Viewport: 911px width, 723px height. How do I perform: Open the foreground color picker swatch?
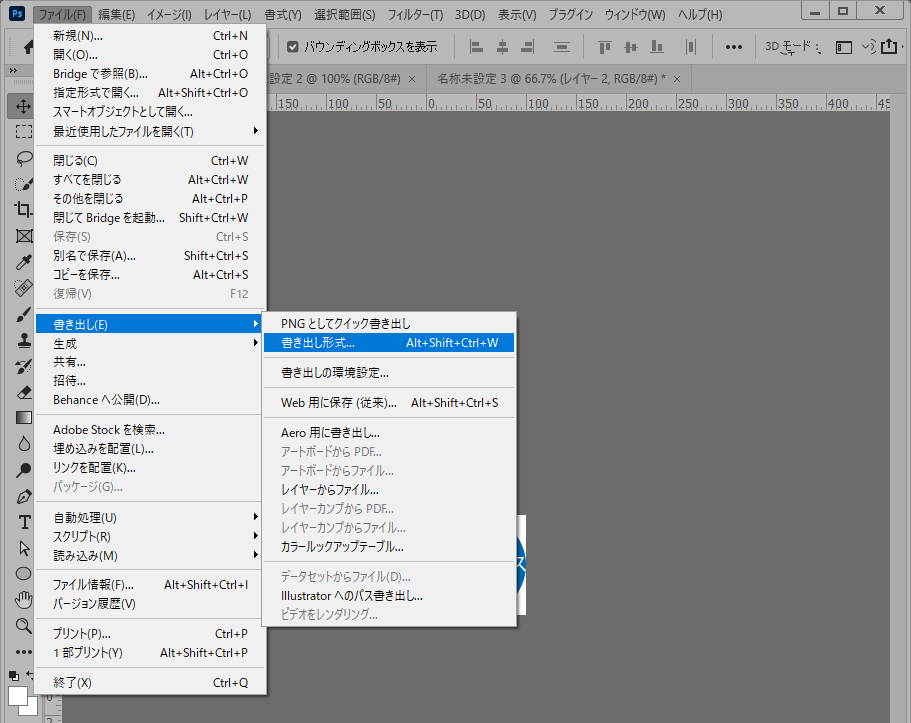(17, 696)
